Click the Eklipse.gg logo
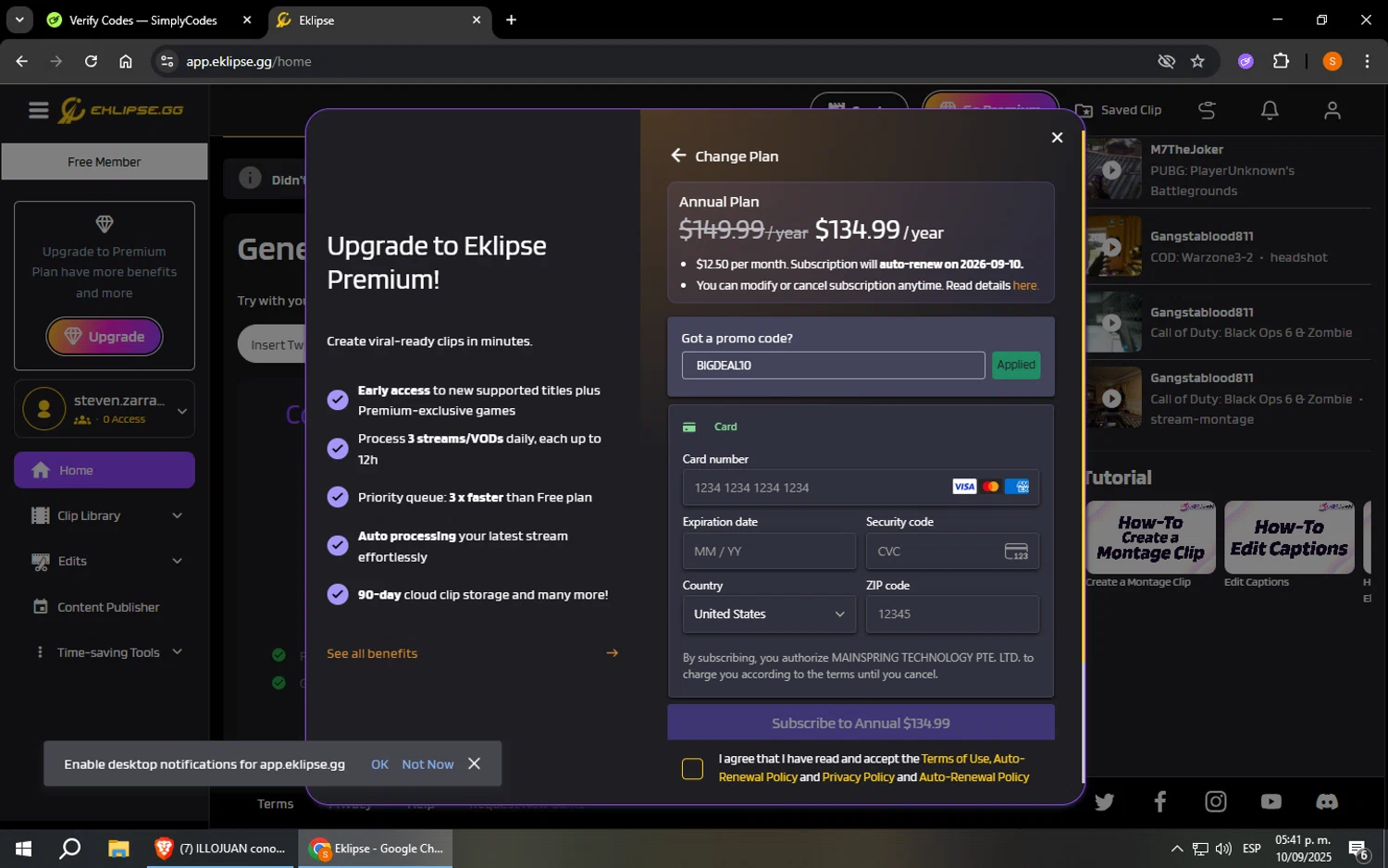This screenshot has width=1388, height=868. point(121,110)
